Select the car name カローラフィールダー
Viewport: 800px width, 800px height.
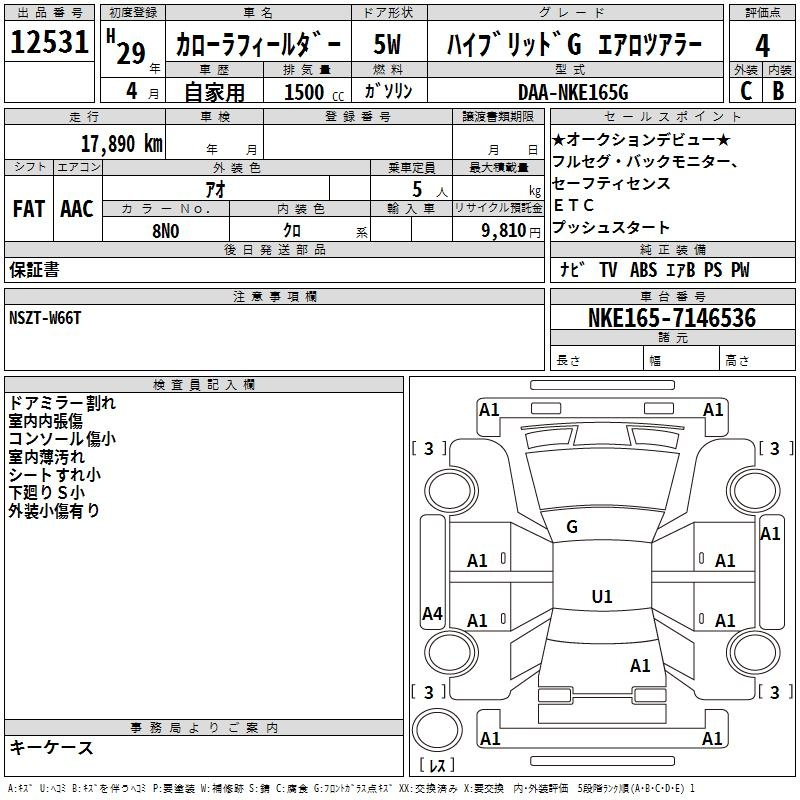(x=257, y=45)
